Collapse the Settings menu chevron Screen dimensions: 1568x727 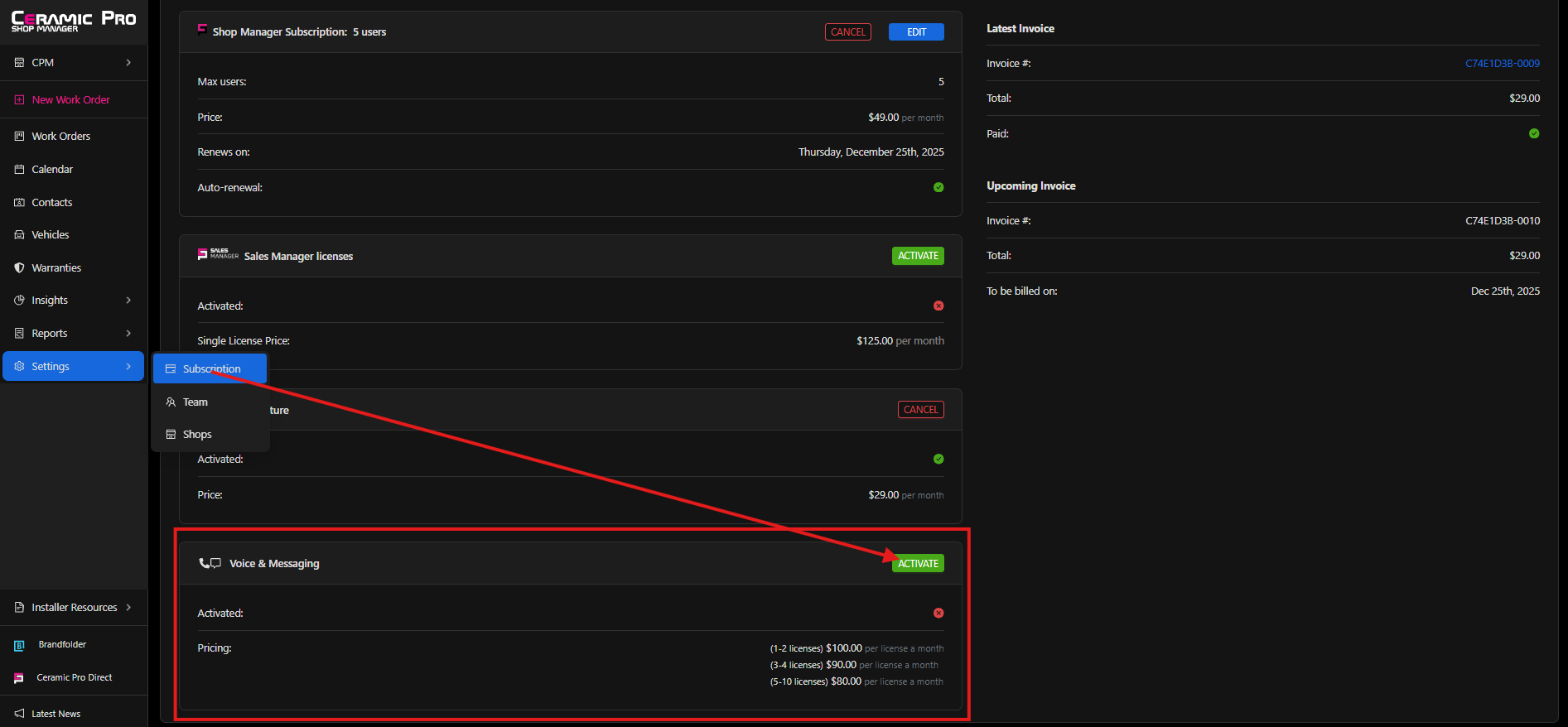pyautogui.click(x=128, y=366)
